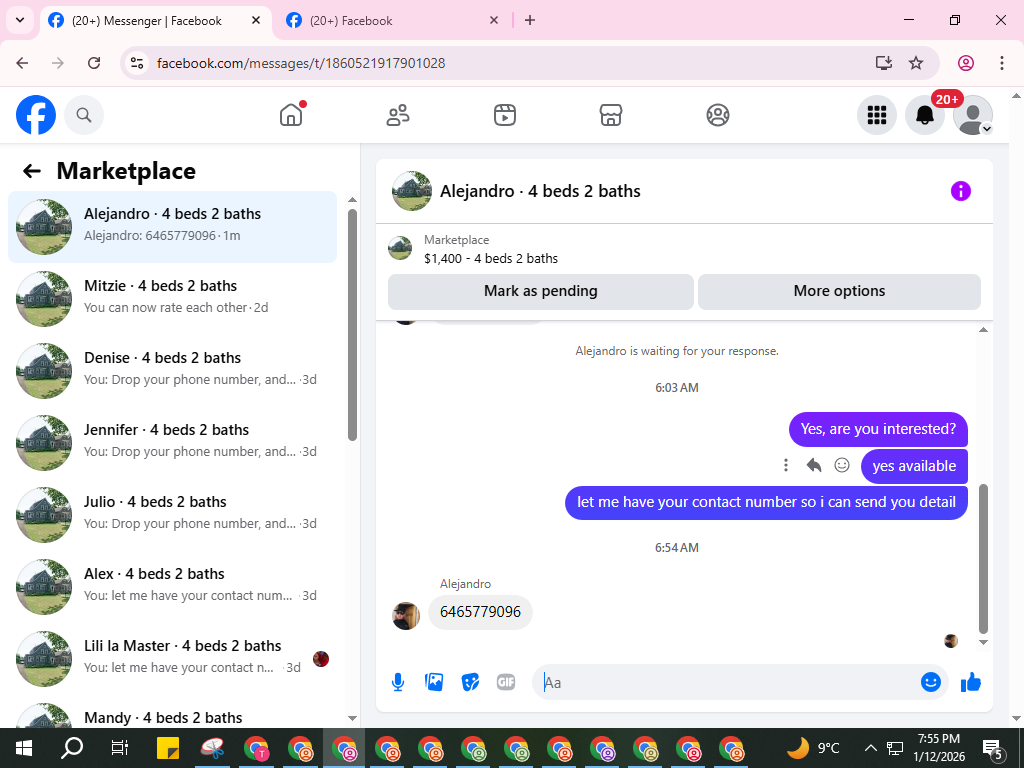This screenshot has width=1024, height=768.
Task: Send a thumbs-up like
Action: (x=971, y=682)
